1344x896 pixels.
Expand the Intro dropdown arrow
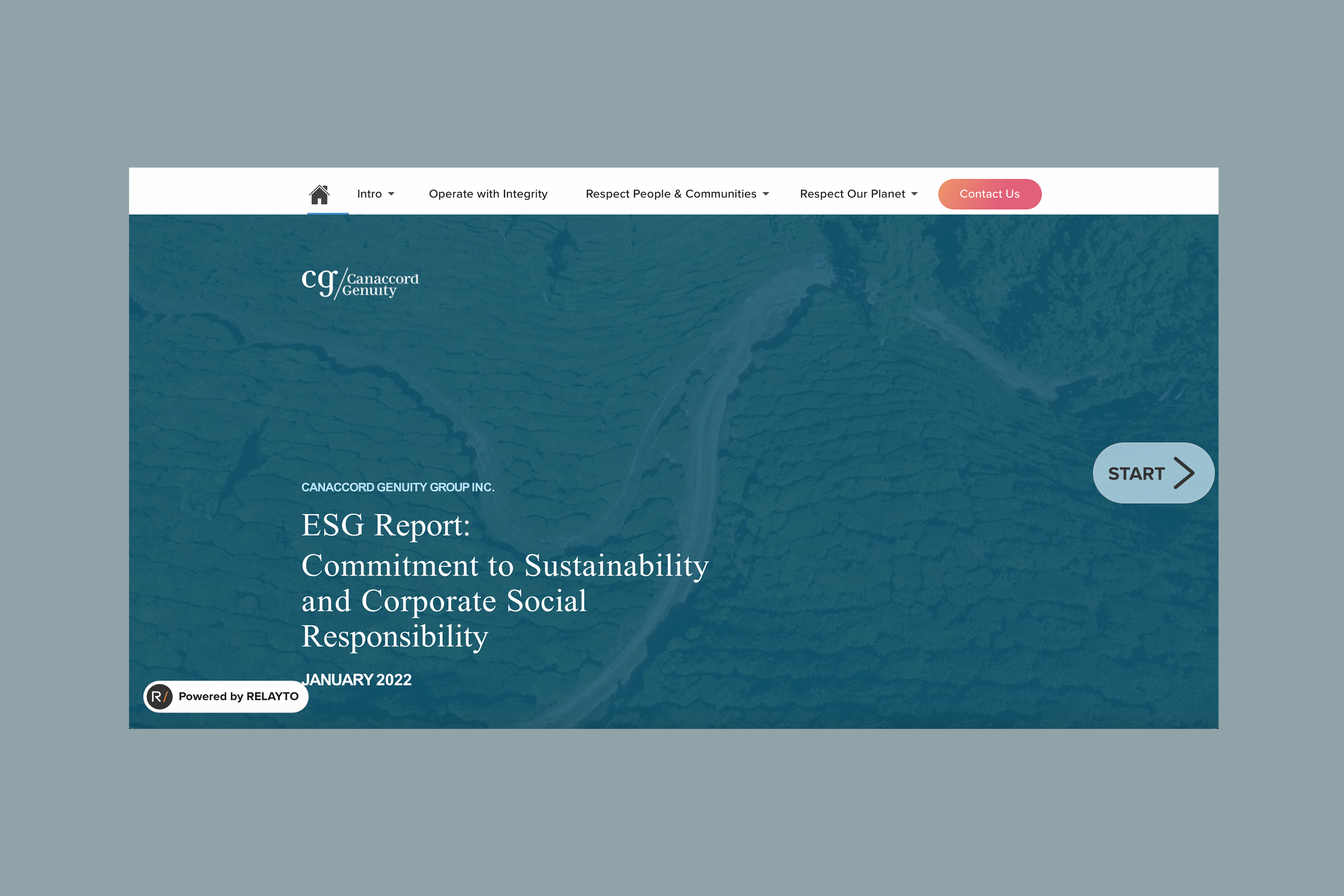392,194
